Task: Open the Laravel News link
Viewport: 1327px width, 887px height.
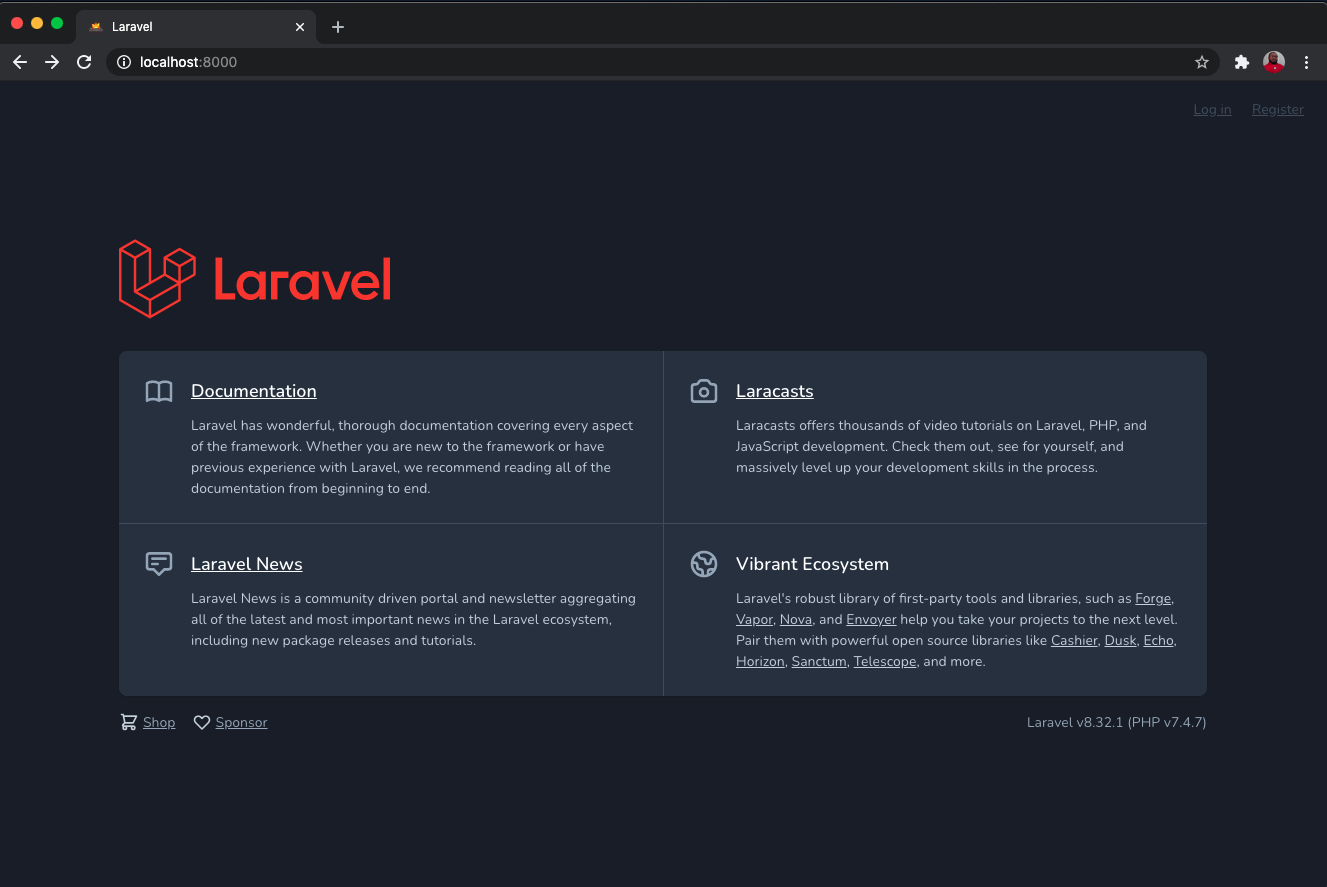Action: [x=247, y=564]
